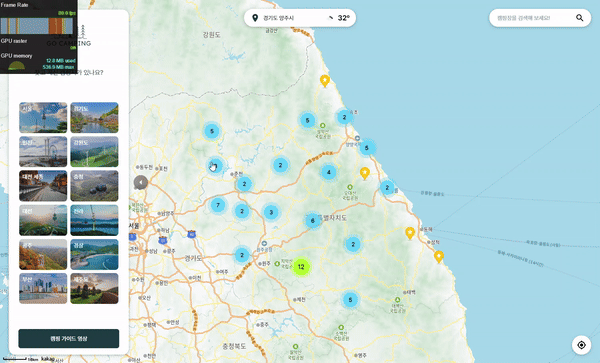Click the 강원도 map label
600x363 pixels.
click(212, 35)
